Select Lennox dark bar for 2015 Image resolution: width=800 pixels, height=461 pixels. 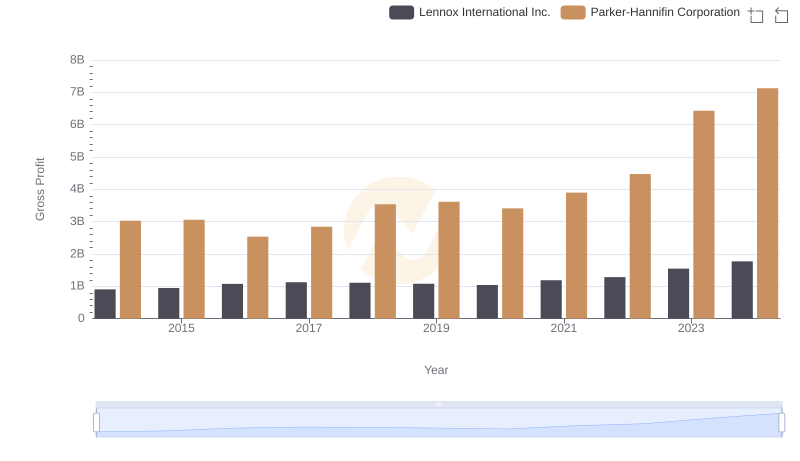click(x=168, y=303)
